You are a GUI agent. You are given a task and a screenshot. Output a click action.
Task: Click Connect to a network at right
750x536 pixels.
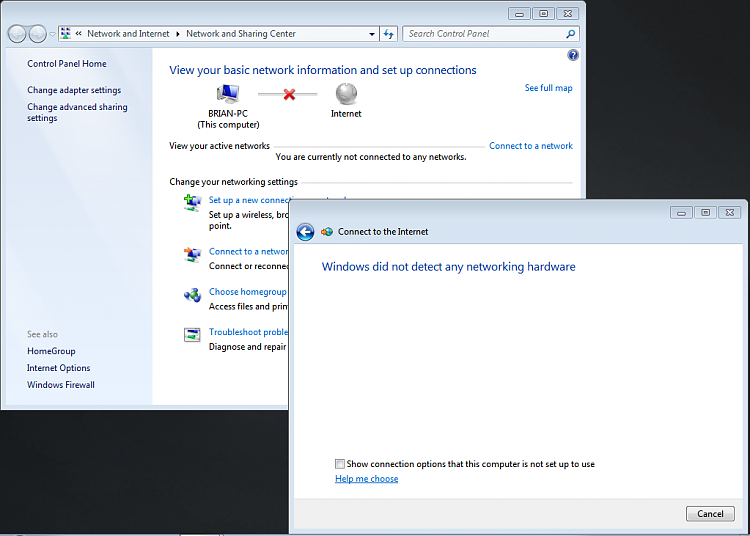530,146
